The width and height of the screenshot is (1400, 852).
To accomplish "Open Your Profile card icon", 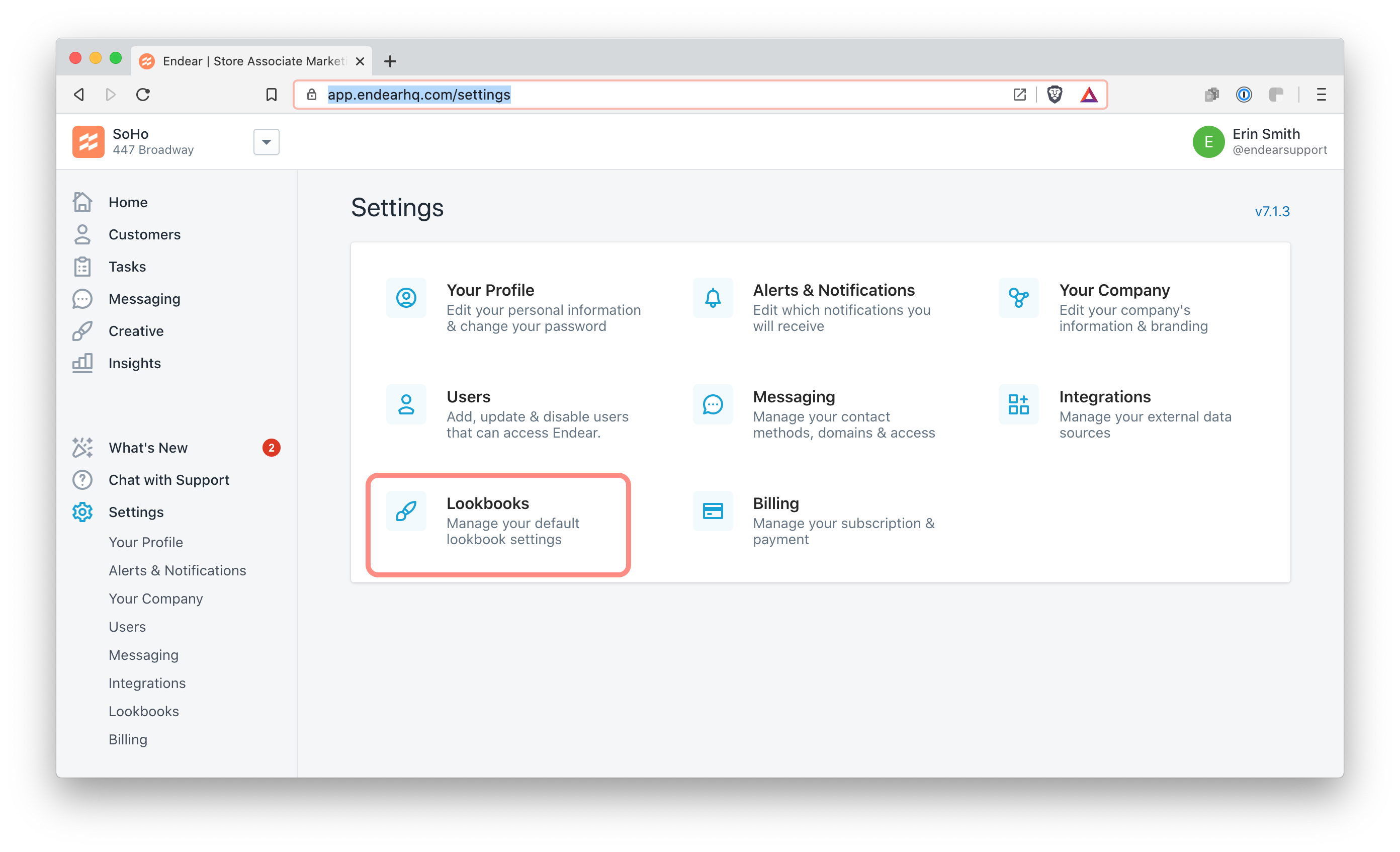I will click(x=406, y=297).
